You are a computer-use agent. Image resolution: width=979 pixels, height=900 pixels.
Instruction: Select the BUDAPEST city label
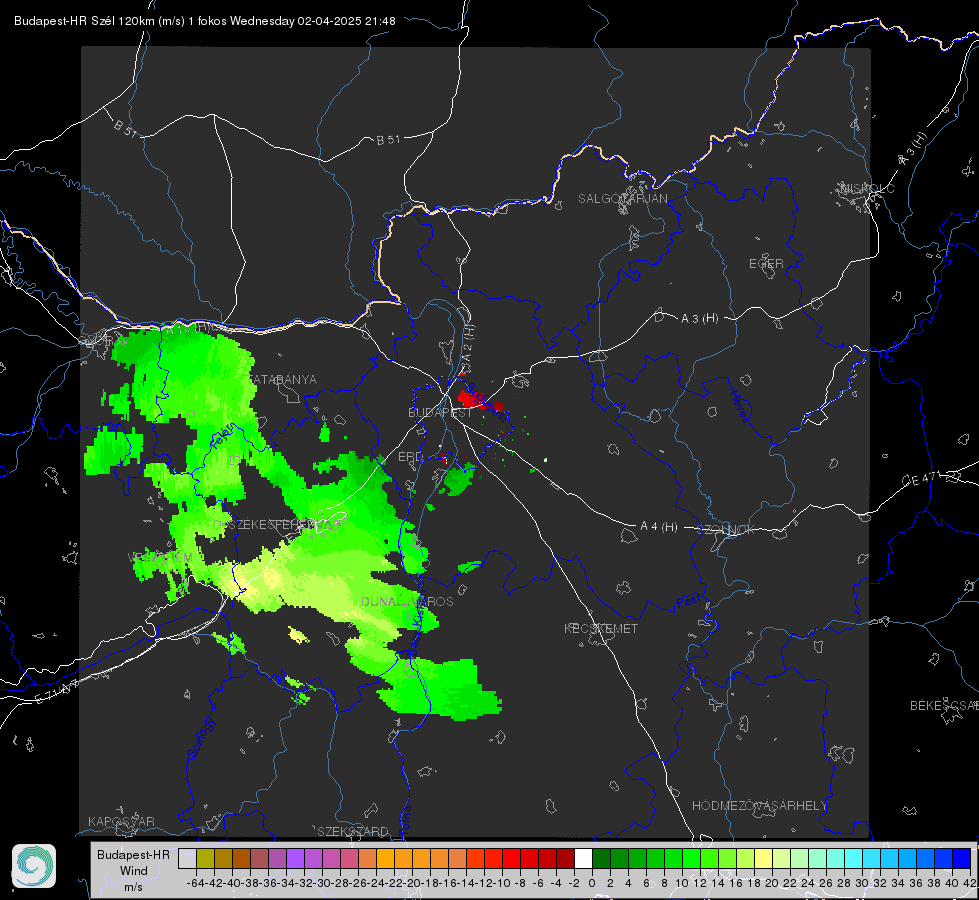(440, 413)
